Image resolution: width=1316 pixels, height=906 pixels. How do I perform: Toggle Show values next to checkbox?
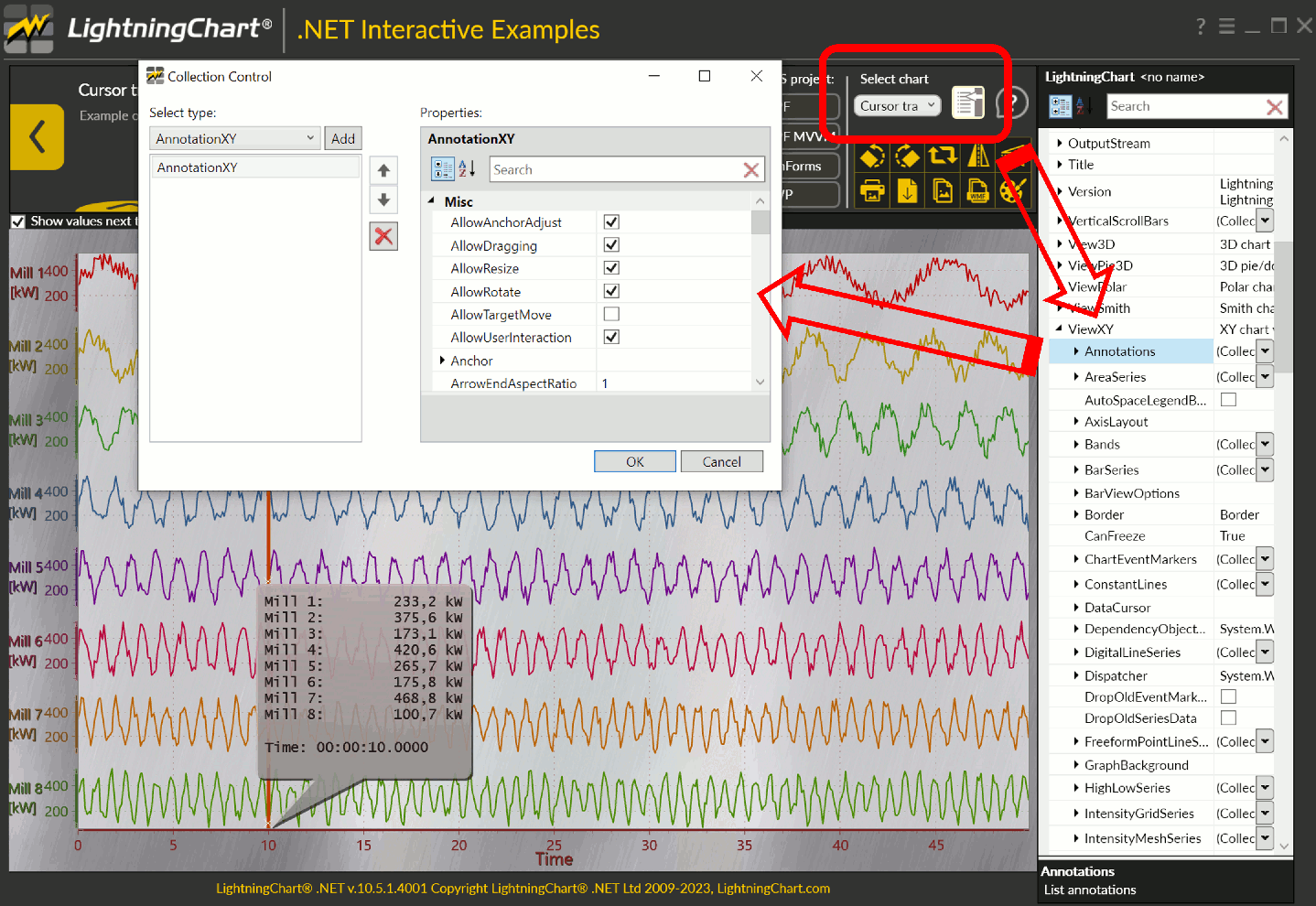coord(17,221)
